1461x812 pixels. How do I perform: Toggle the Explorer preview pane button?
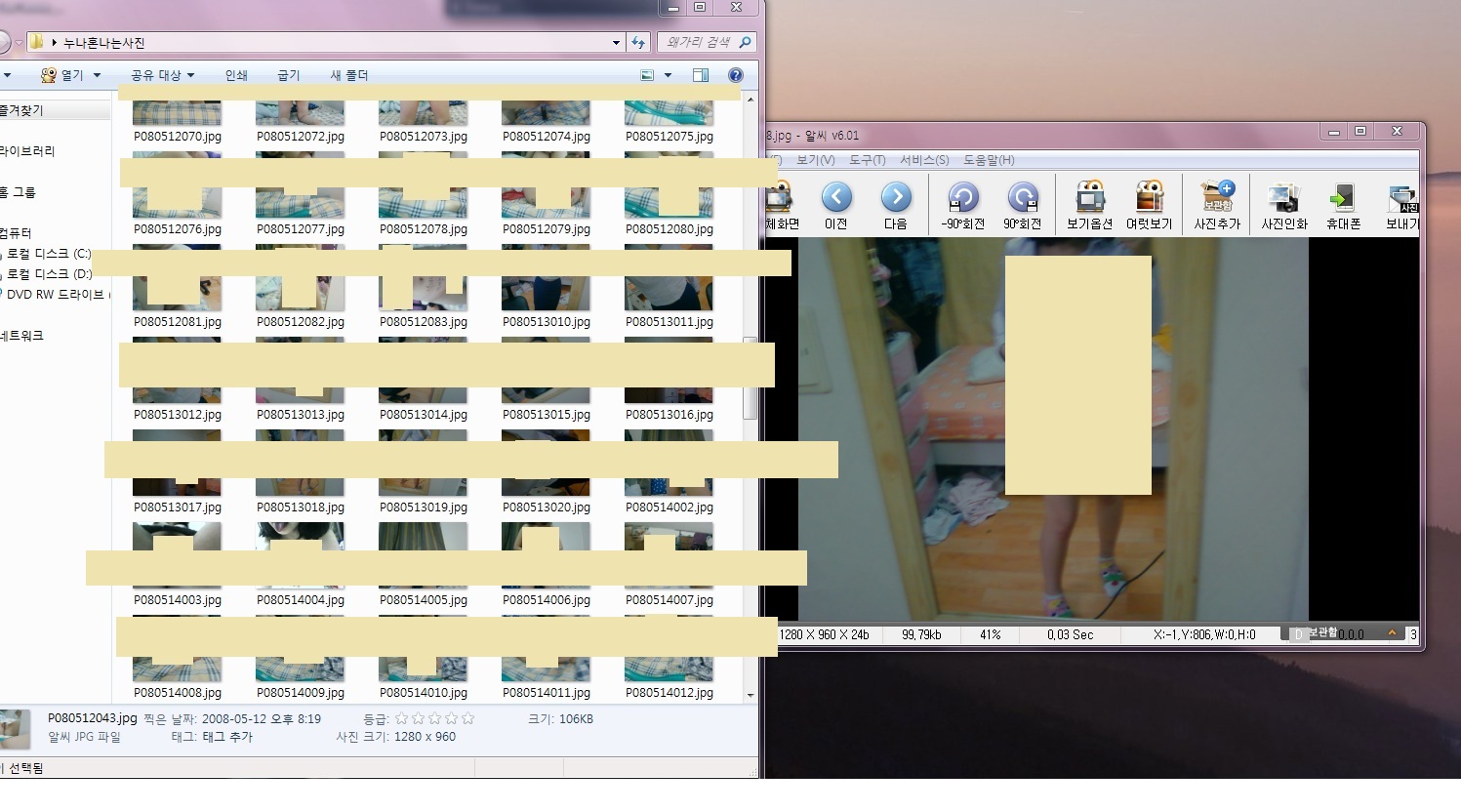point(701,75)
